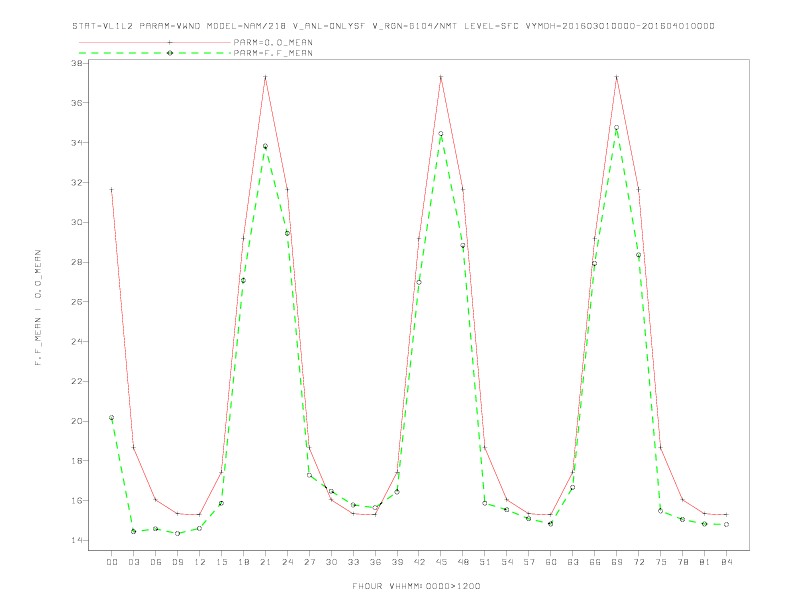Click the green peak circle at hour 69
This screenshot has width=792, height=612.
(617, 128)
